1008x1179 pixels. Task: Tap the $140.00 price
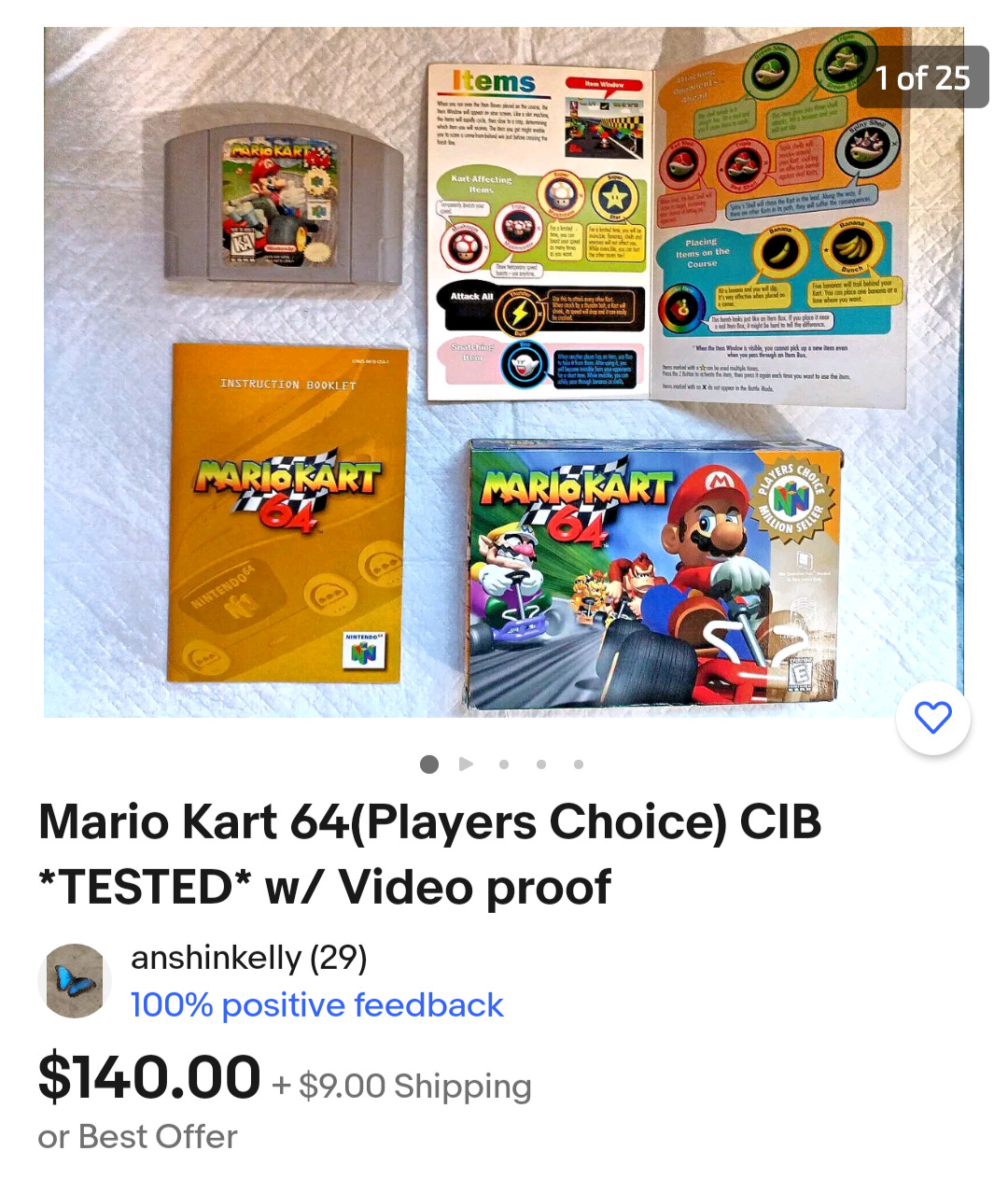coord(149,1077)
